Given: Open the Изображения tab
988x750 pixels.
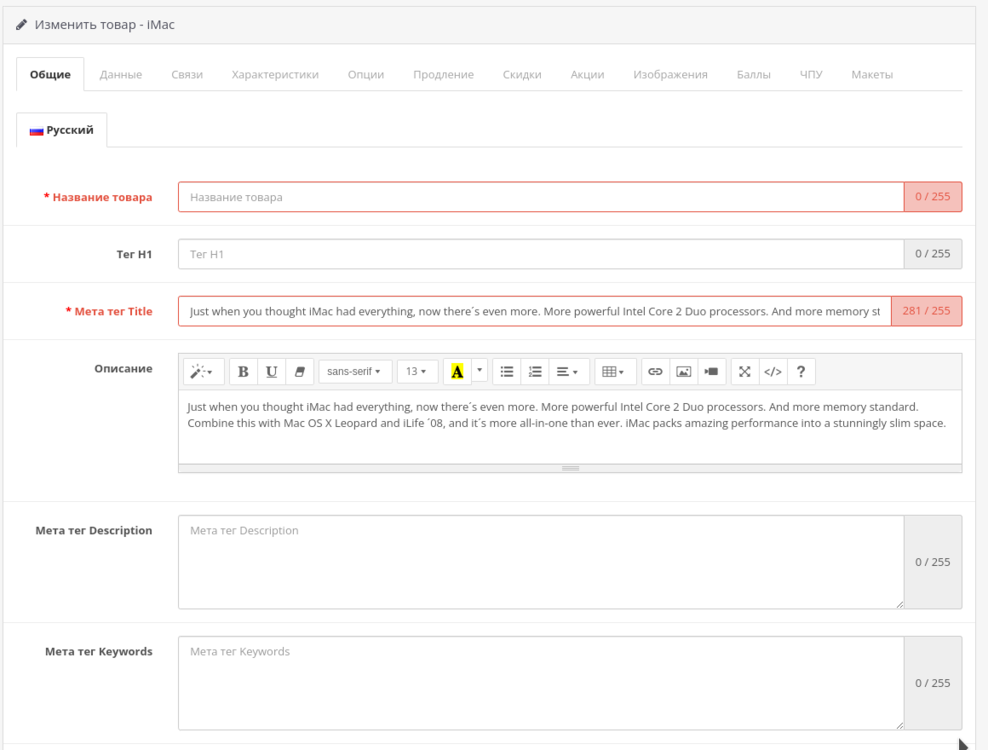Looking at the screenshot, I should pos(670,75).
